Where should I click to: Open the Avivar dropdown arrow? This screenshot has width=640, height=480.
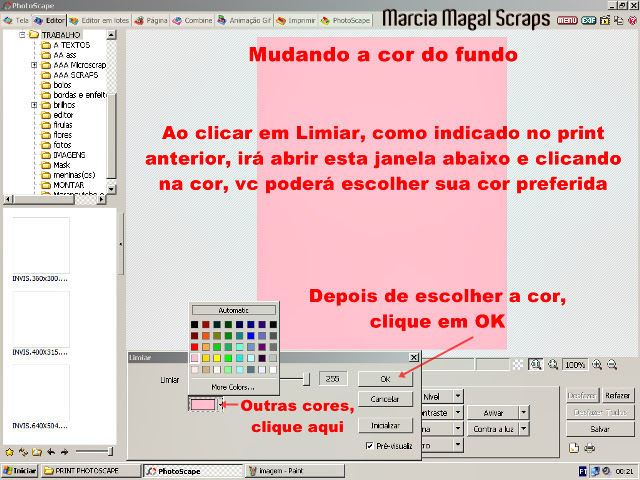pos(524,412)
